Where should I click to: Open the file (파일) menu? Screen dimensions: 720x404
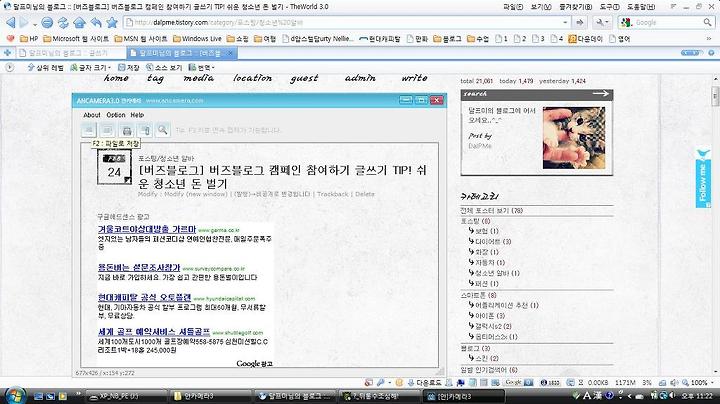pyautogui.click(x=513, y=6)
